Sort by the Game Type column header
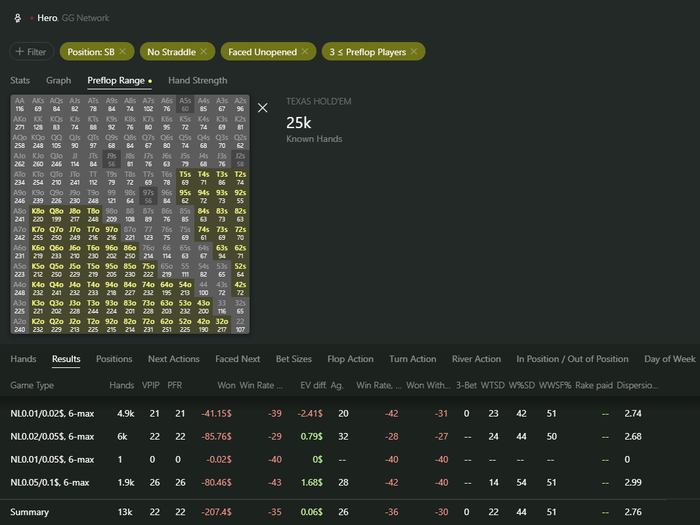The image size is (700, 525). point(32,385)
